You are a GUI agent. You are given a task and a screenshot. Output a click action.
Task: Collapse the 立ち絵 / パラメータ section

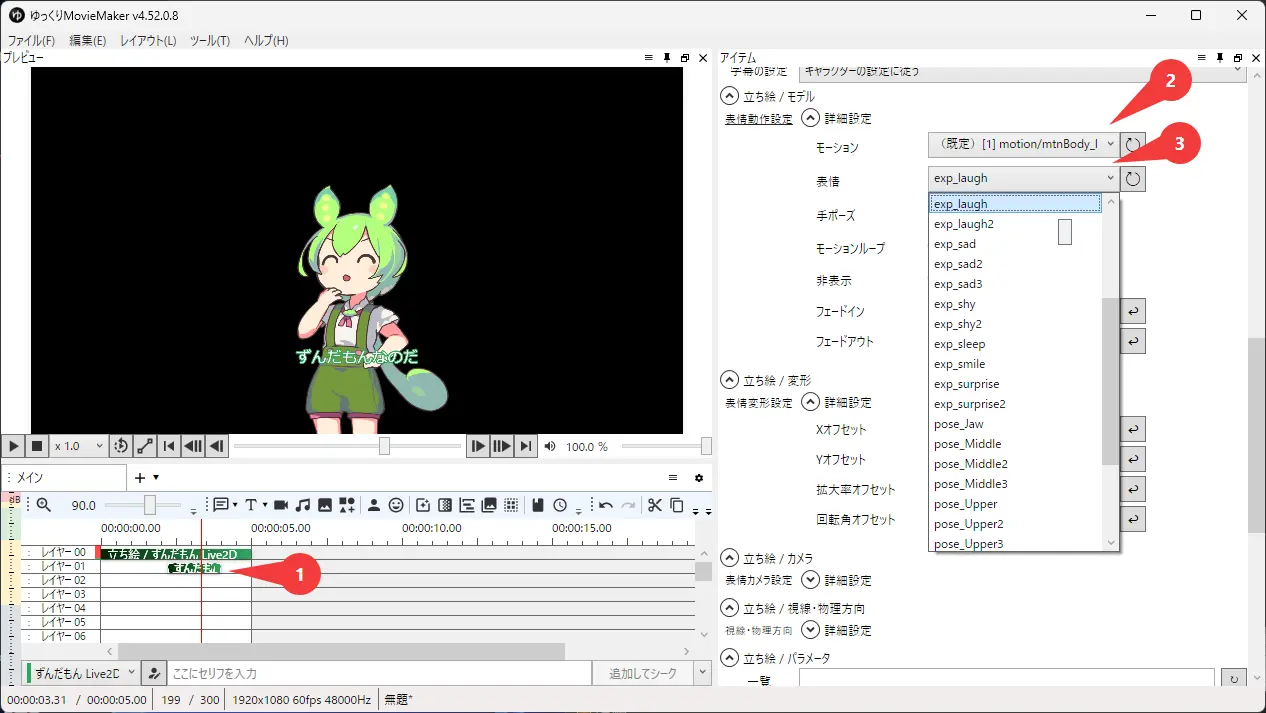[x=730, y=658]
